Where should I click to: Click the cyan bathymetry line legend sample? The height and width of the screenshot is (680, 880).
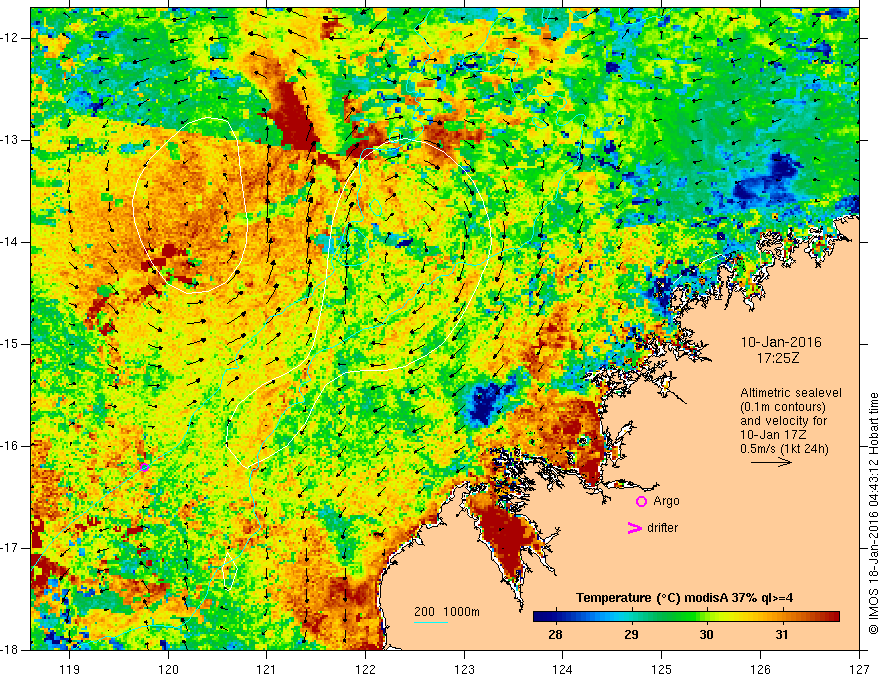(431, 622)
